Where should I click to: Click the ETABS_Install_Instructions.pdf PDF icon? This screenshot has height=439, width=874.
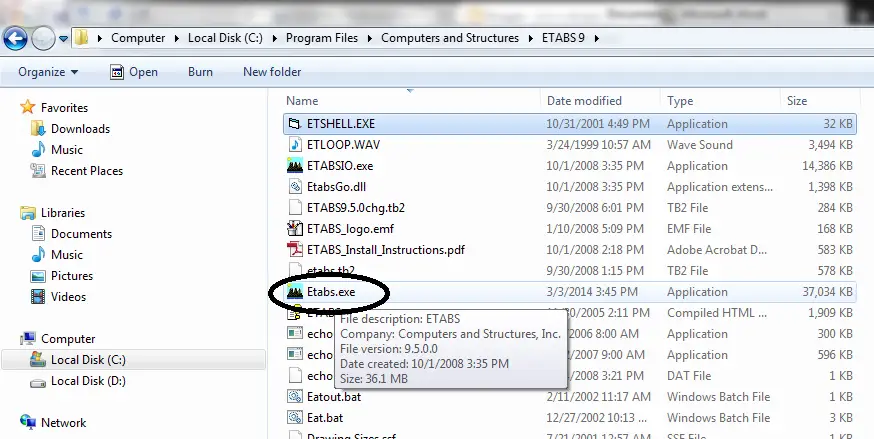tap(294, 250)
